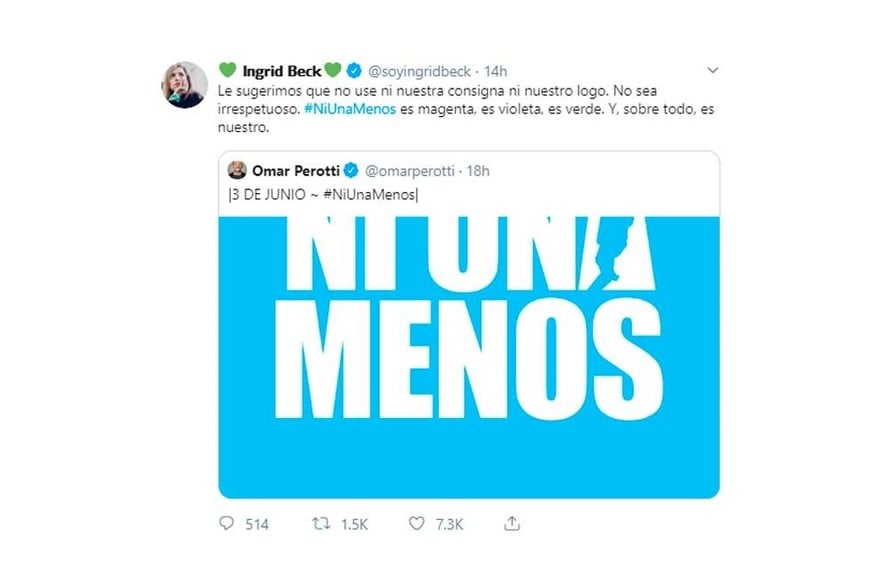Click the reply speech bubble icon

(x=226, y=523)
